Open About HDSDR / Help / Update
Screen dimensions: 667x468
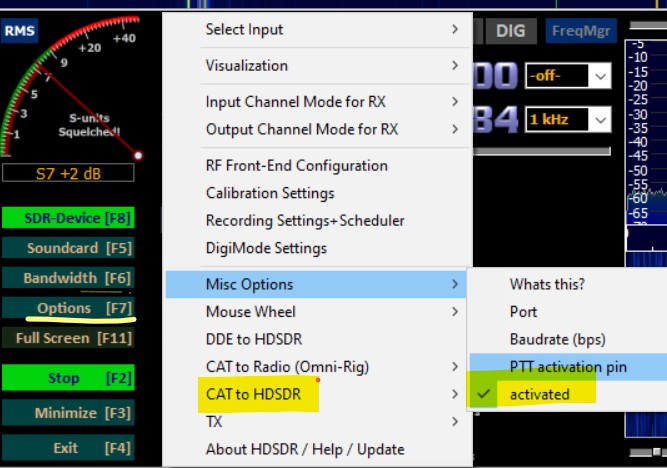pyautogui.click(x=319, y=449)
